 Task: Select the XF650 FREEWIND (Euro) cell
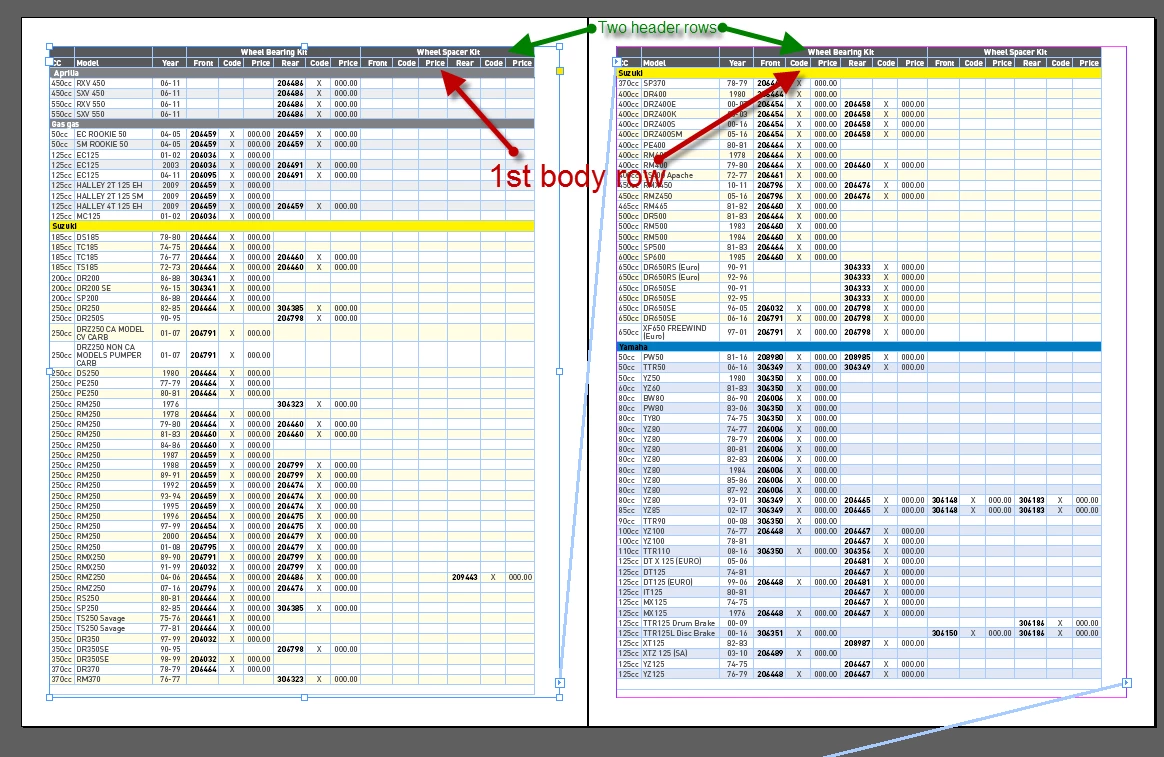point(681,332)
